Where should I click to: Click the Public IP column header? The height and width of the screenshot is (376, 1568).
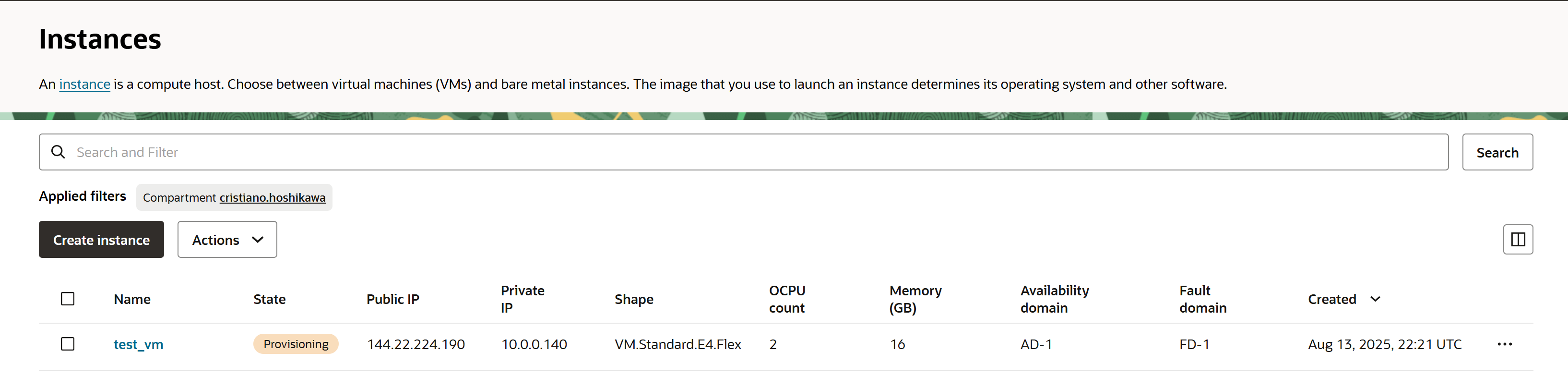tap(392, 299)
